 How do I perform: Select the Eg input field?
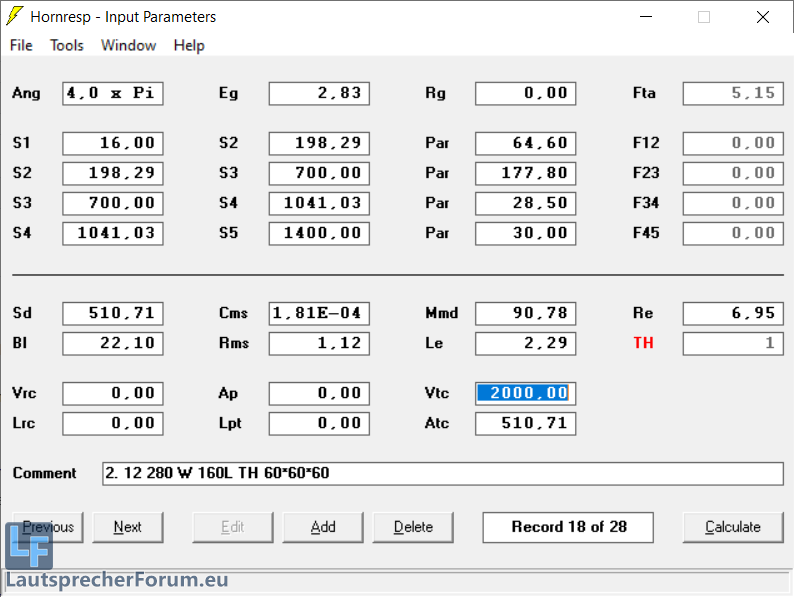(319, 93)
